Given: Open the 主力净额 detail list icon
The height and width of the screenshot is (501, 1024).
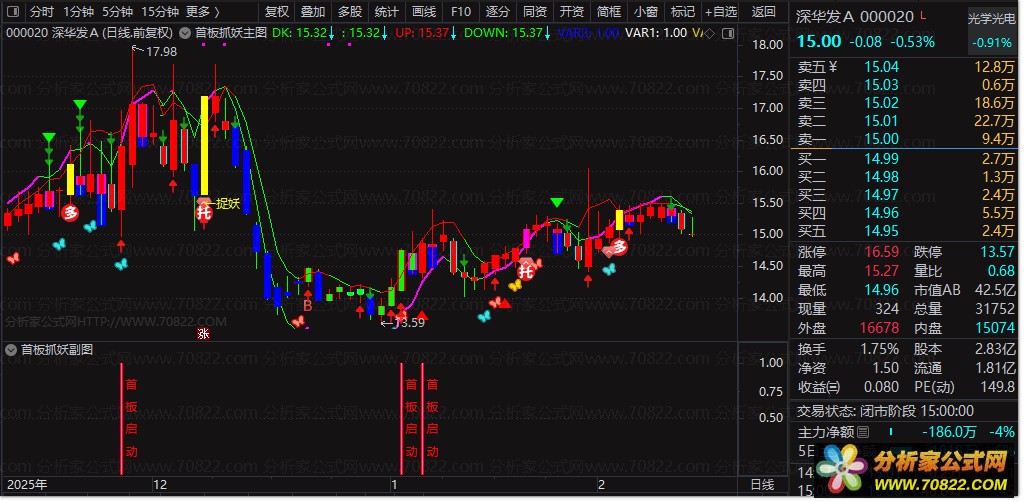Looking at the screenshot, I should (x=863, y=432).
